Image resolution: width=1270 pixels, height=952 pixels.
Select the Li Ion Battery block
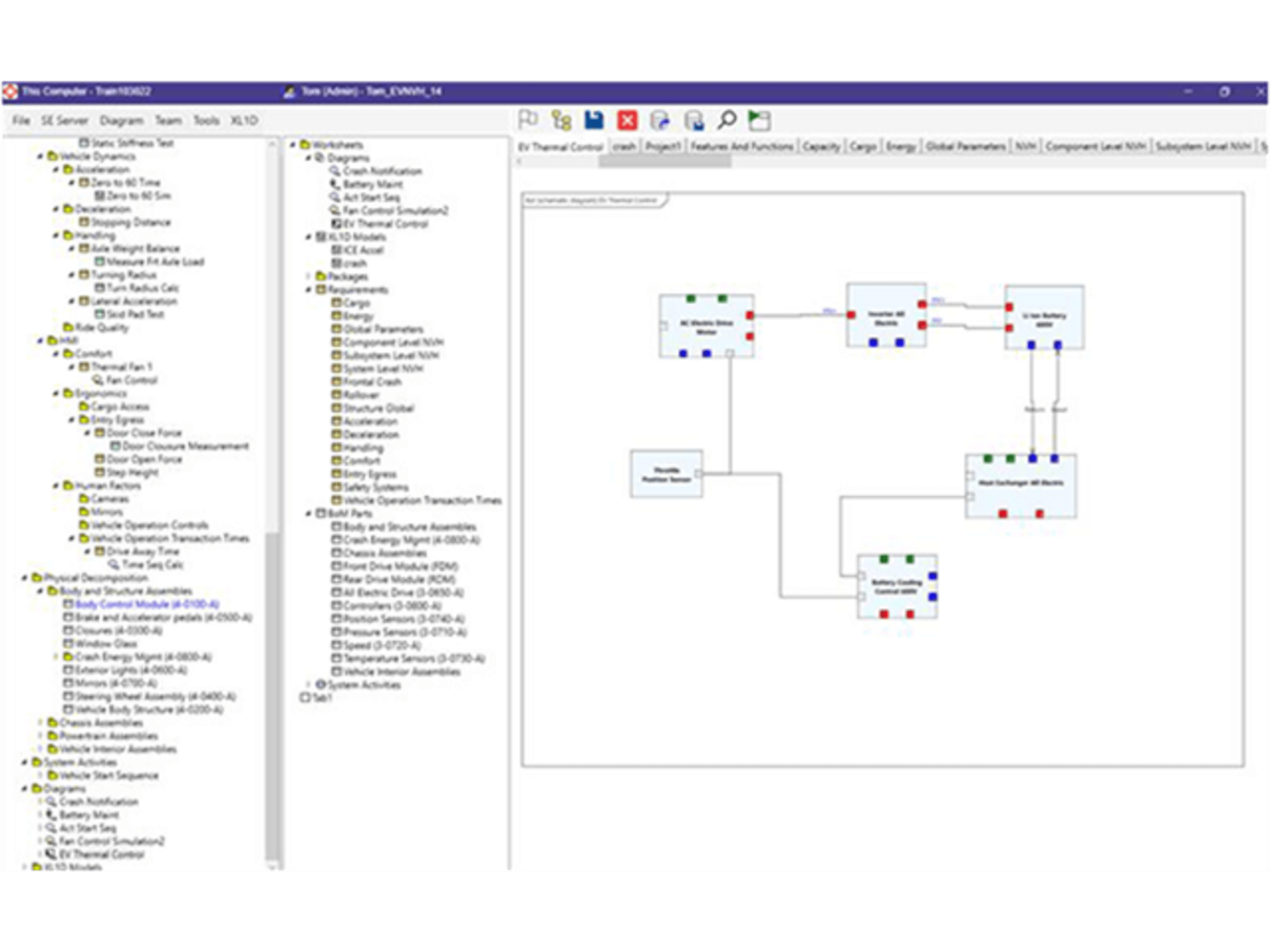1044,317
